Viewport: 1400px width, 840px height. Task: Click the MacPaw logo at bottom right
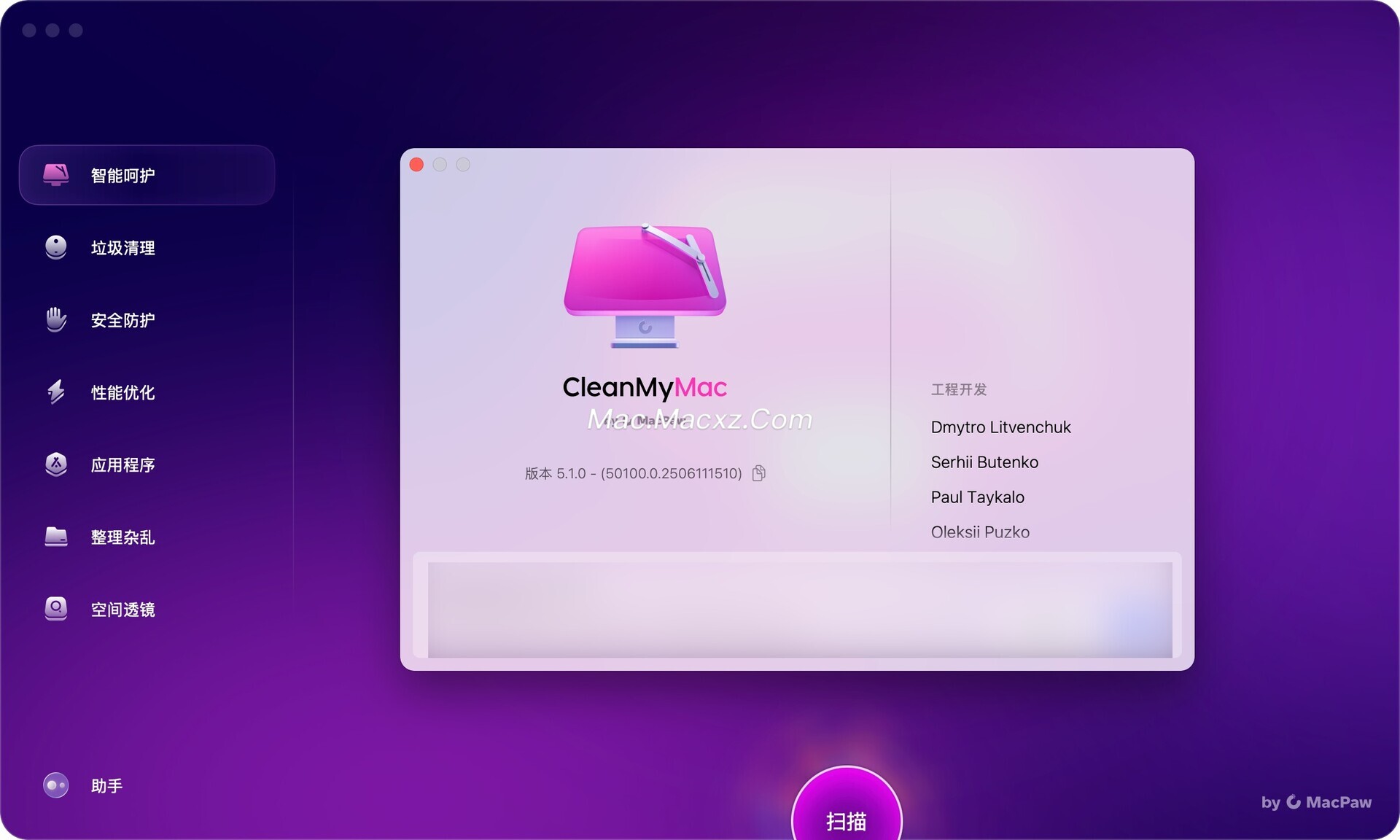coord(1316,802)
